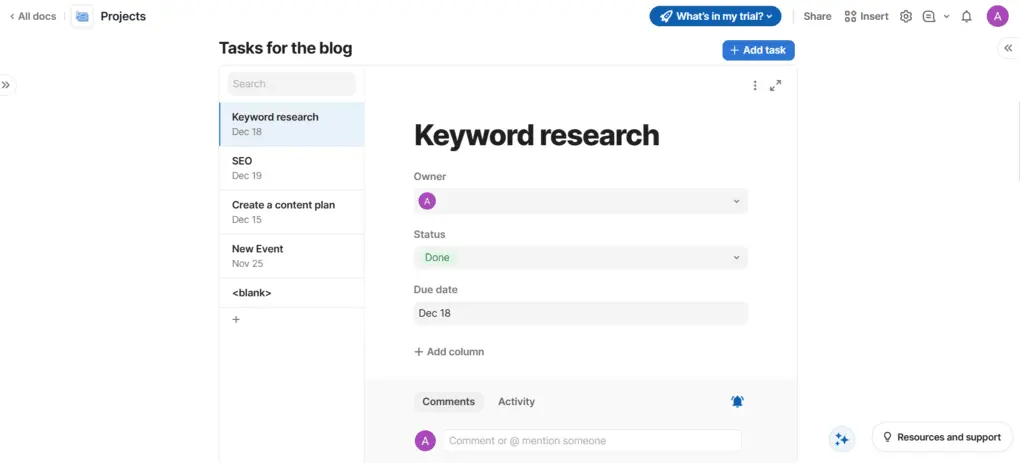Open the Insert menu

coord(866,16)
